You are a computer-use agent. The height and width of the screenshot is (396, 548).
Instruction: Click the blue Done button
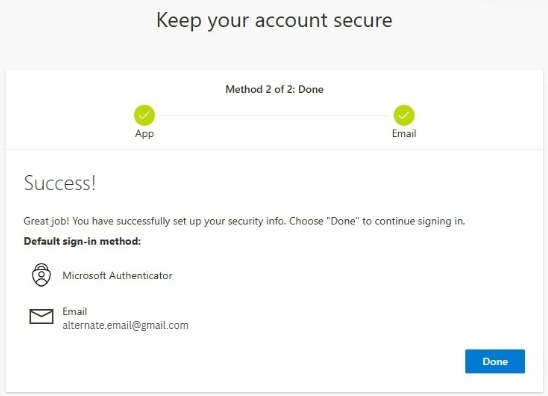[x=495, y=361]
